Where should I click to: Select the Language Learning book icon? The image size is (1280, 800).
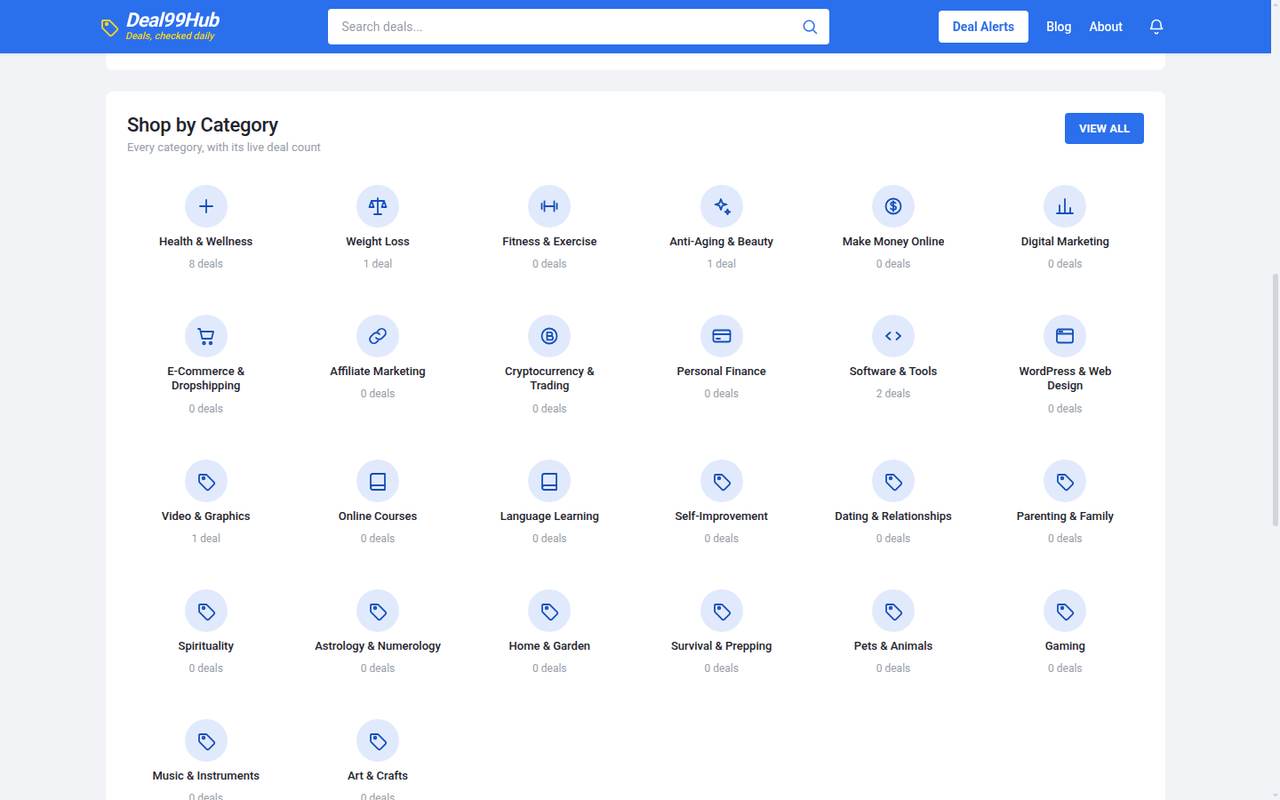(x=549, y=481)
